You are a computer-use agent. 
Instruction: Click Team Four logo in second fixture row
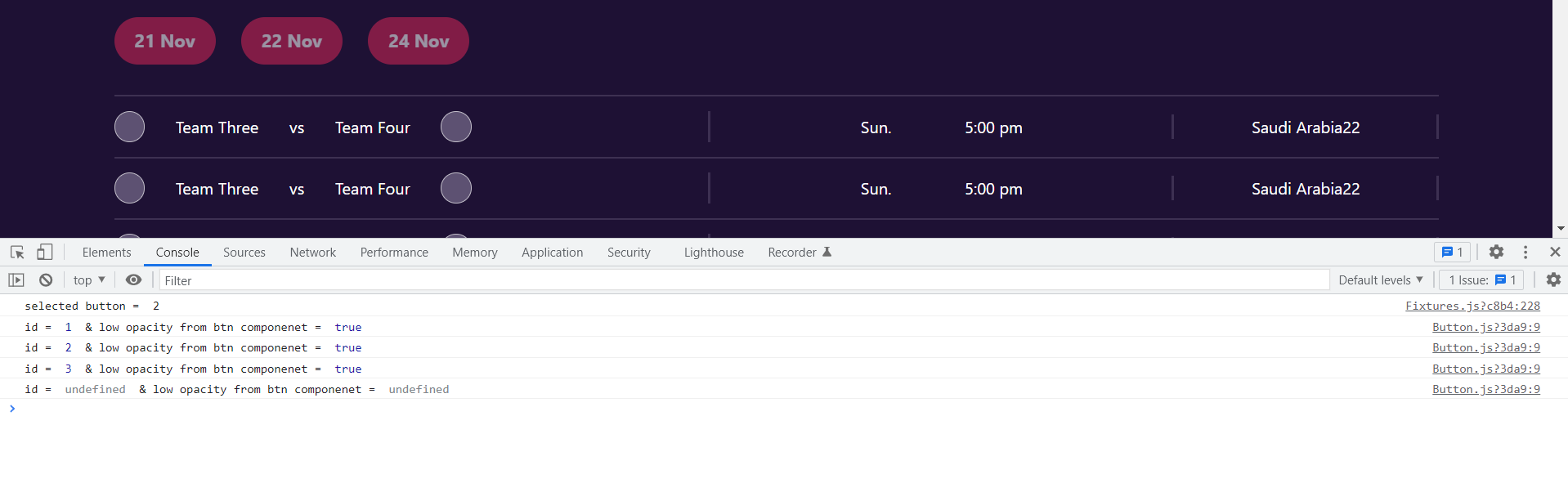pos(456,188)
